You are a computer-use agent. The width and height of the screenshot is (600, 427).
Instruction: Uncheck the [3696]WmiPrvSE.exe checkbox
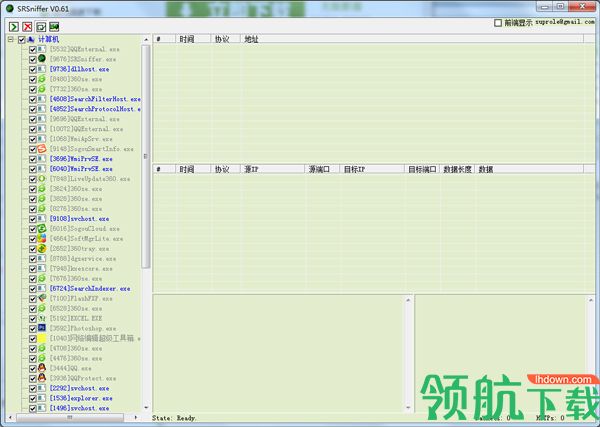(x=33, y=159)
